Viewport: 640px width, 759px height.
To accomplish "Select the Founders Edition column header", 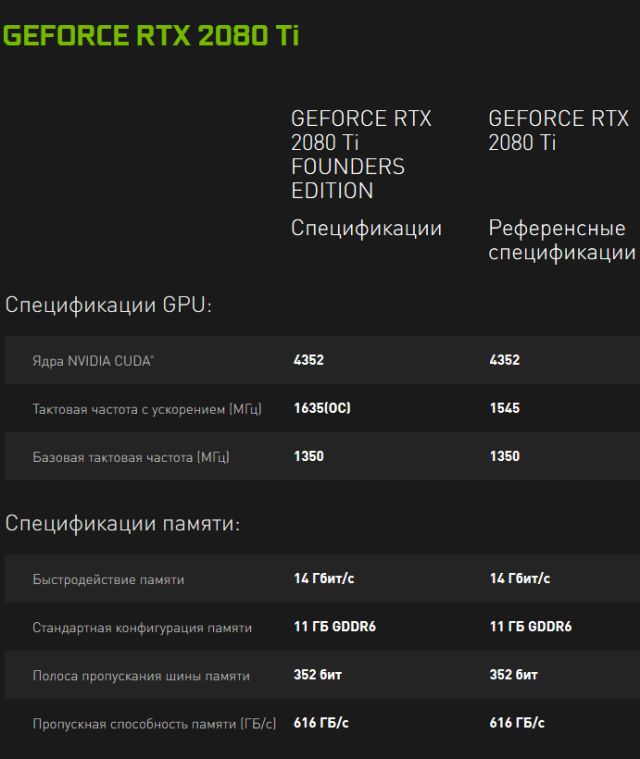I will point(361,154).
